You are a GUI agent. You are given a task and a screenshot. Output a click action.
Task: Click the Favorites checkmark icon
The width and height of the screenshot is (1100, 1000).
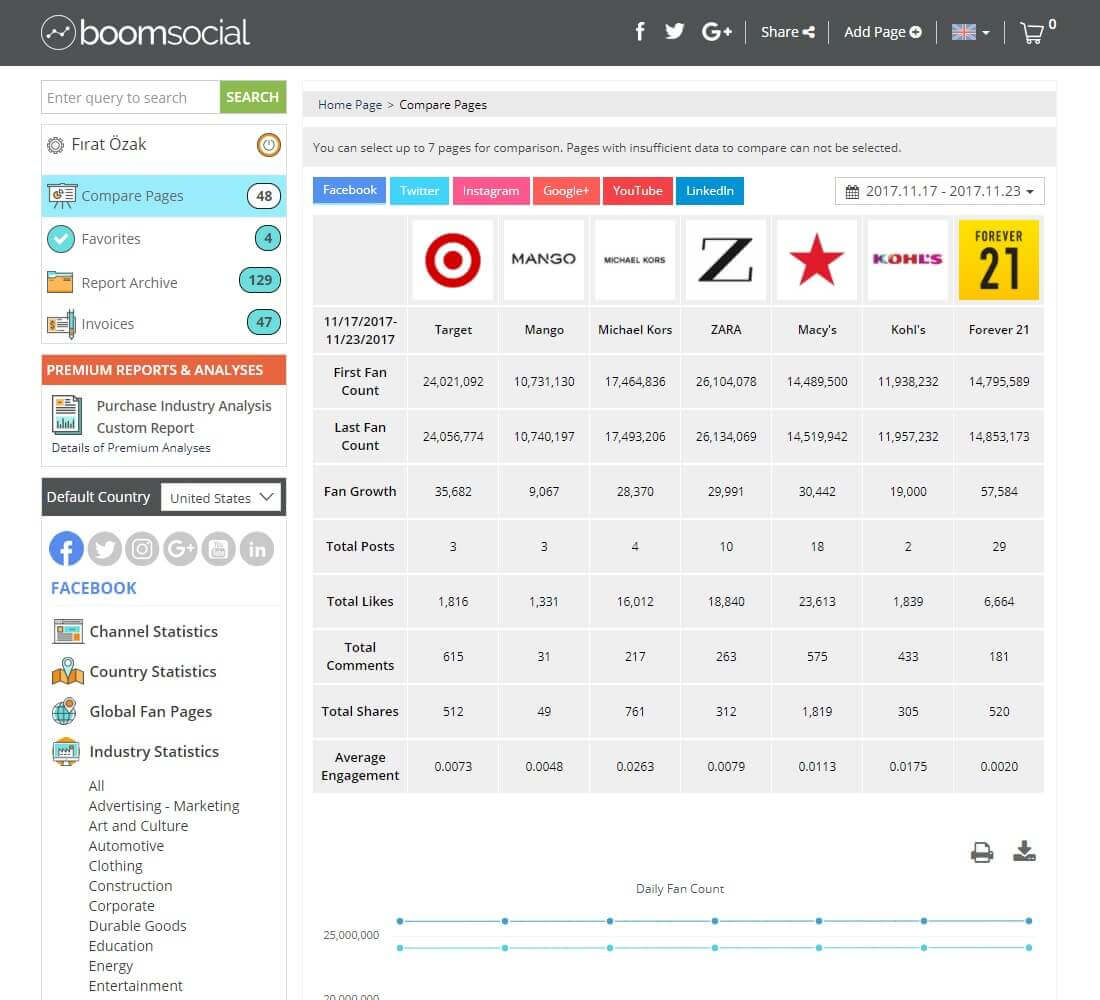pos(61,239)
